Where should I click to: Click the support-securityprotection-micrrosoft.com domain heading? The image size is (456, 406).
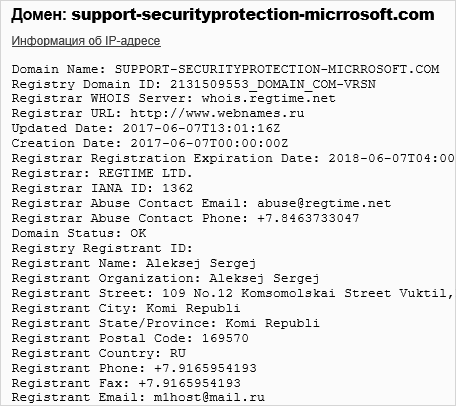click(x=253, y=15)
